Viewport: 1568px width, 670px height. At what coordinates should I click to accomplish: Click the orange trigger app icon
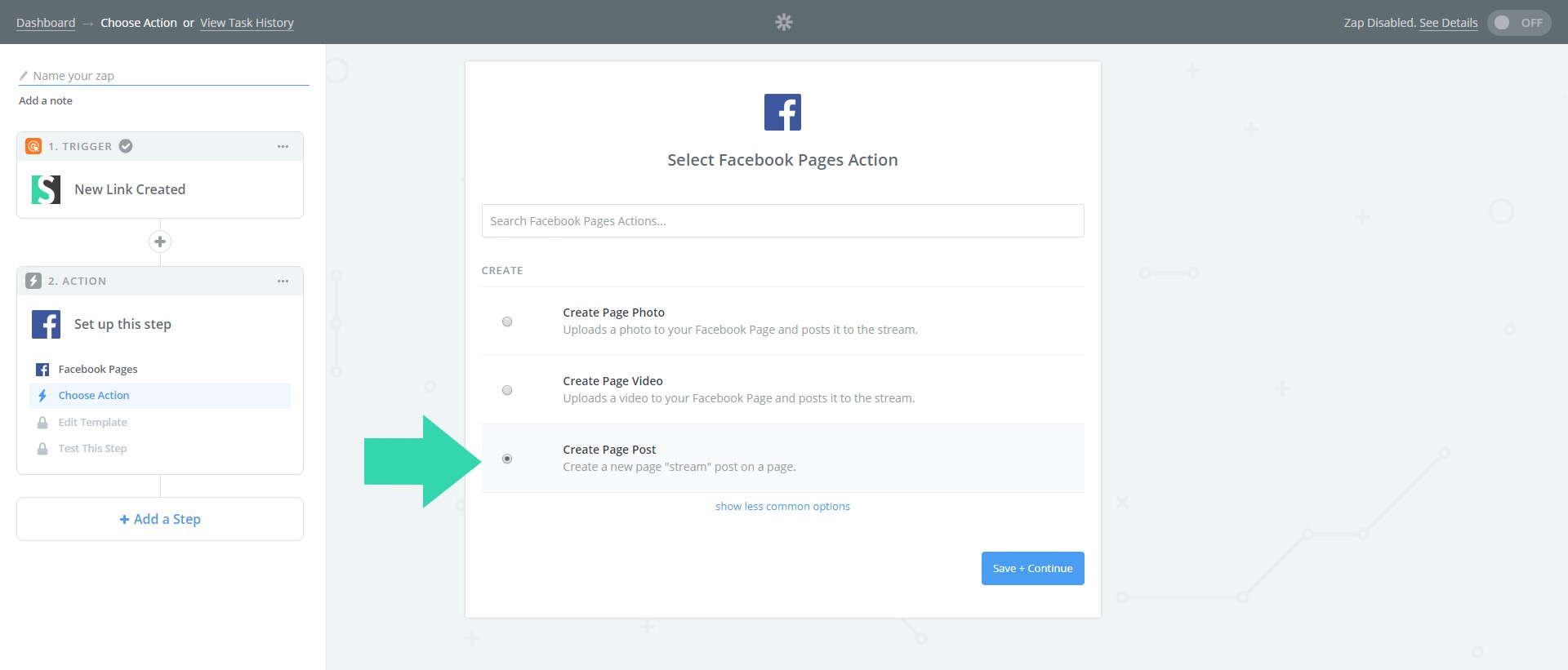(33, 146)
